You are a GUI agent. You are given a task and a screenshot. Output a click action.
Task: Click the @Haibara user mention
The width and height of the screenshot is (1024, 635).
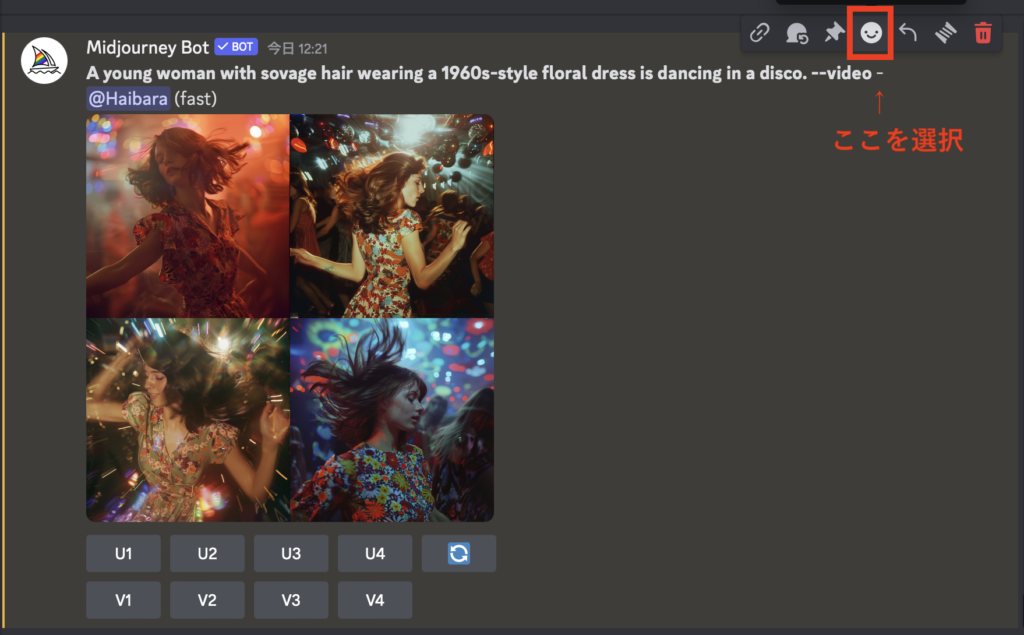[x=128, y=99]
